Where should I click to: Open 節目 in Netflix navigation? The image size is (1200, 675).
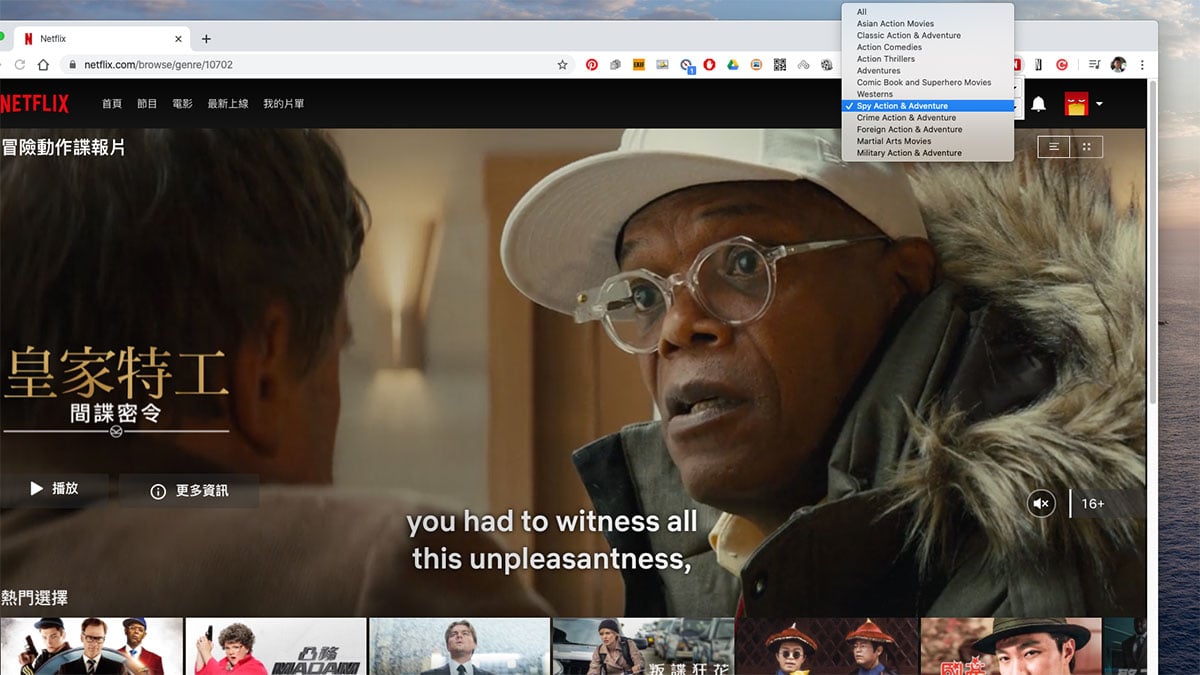click(x=147, y=104)
